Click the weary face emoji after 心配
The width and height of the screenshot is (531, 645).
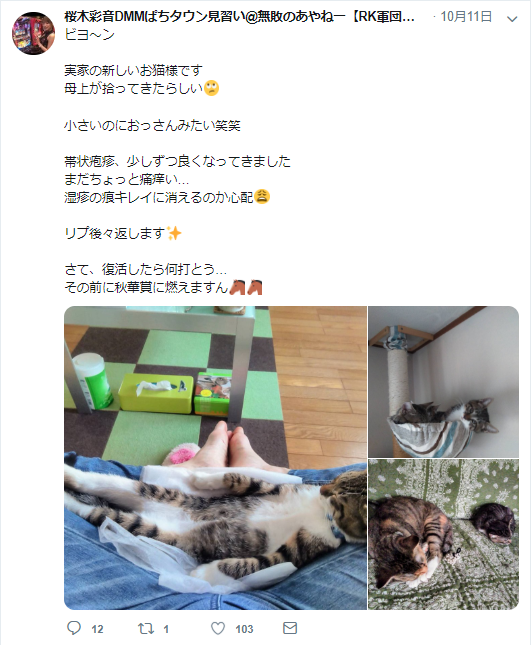(x=262, y=197)
